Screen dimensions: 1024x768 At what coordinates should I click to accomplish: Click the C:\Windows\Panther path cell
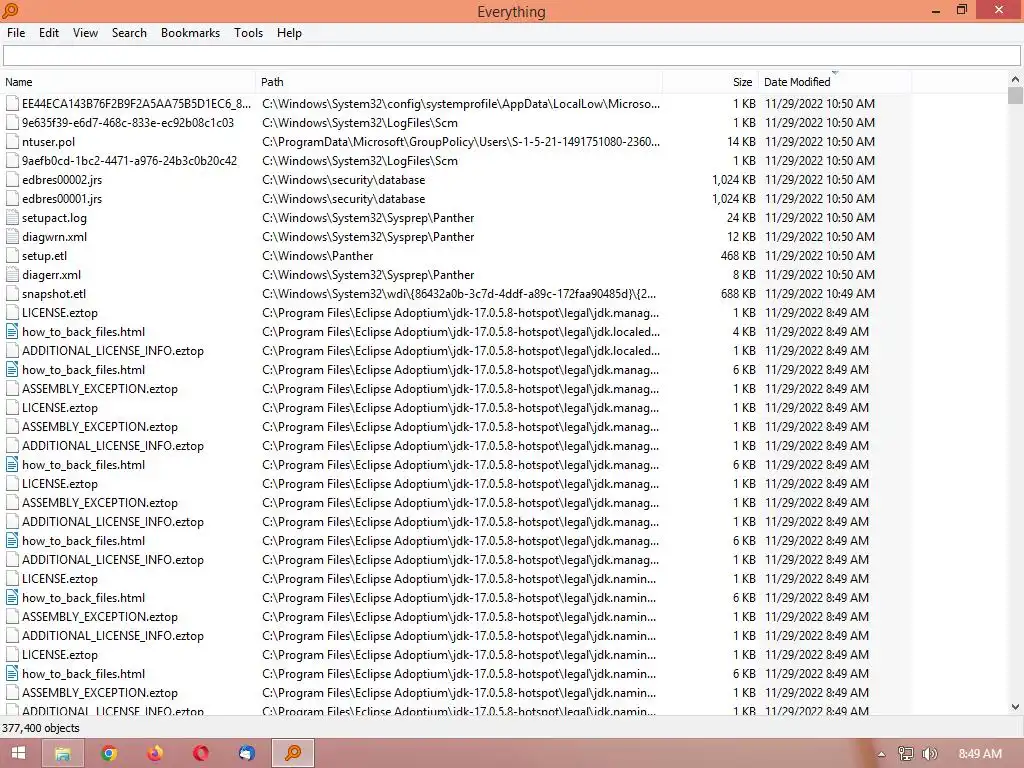317,255
